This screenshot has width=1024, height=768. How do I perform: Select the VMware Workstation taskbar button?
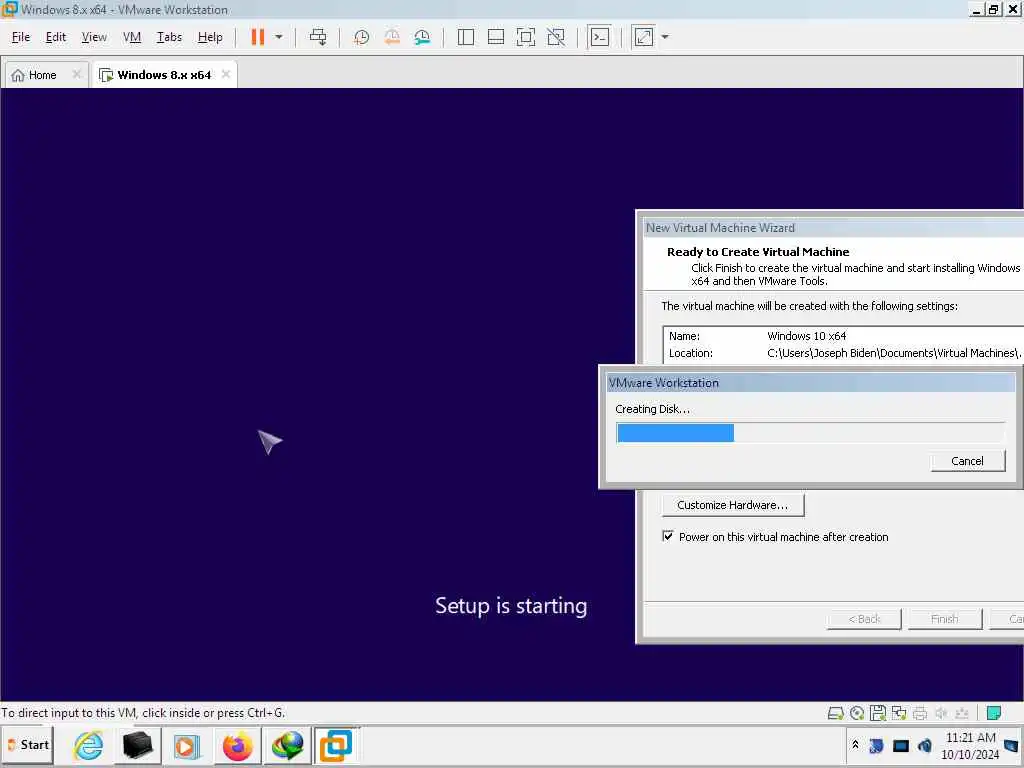[336, 745]
